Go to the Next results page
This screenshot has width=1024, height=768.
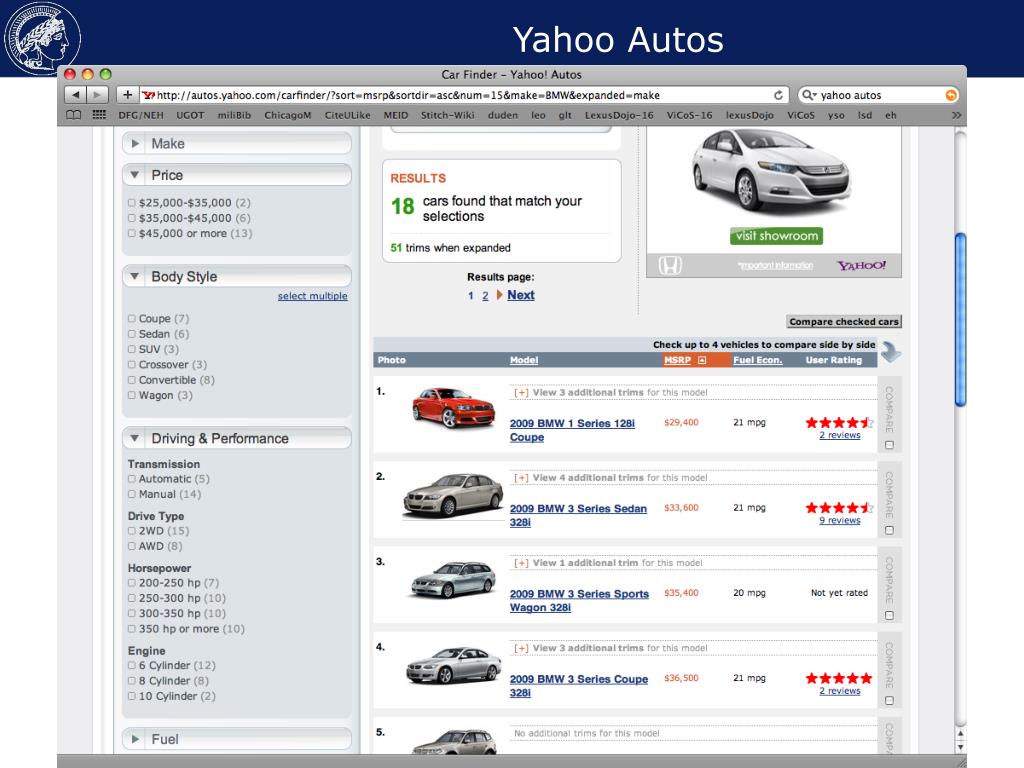[520, 295]
